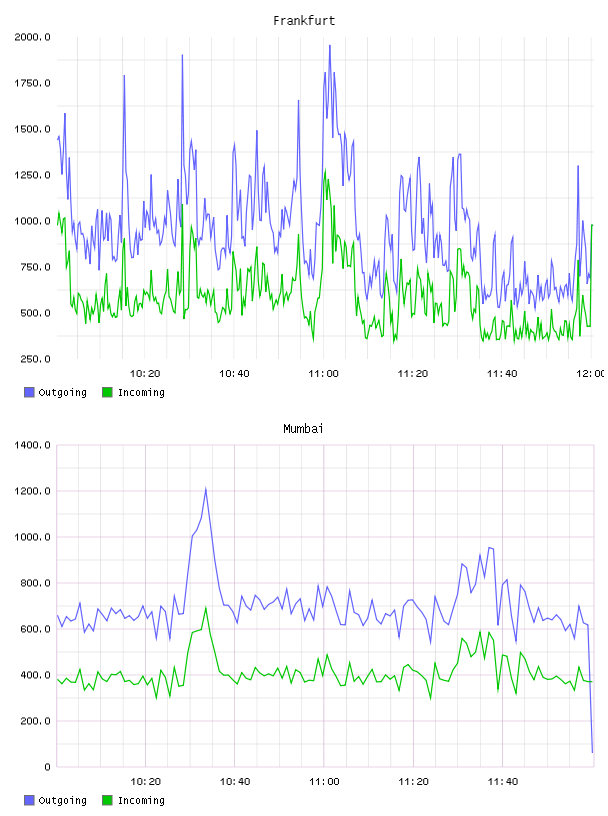The height and width of the screenshot is (816, 608).
Task: Click the 10:40 time label on Frankfurt
Action: 234,374
